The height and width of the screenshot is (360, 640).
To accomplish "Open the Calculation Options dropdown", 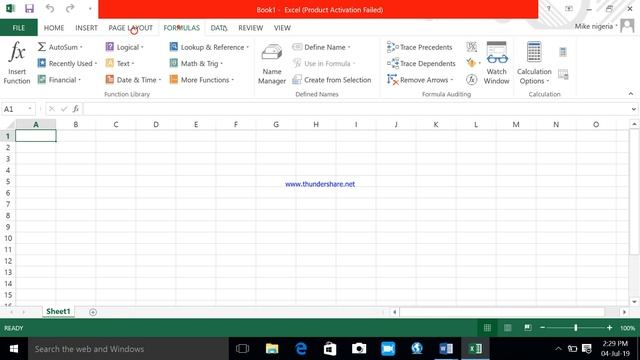I will 534,62.
